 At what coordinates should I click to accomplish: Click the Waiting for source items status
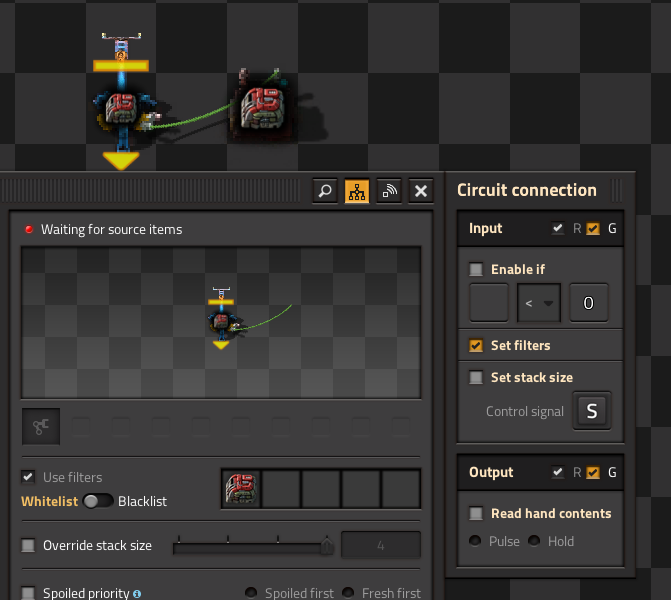tap(111, 229)
